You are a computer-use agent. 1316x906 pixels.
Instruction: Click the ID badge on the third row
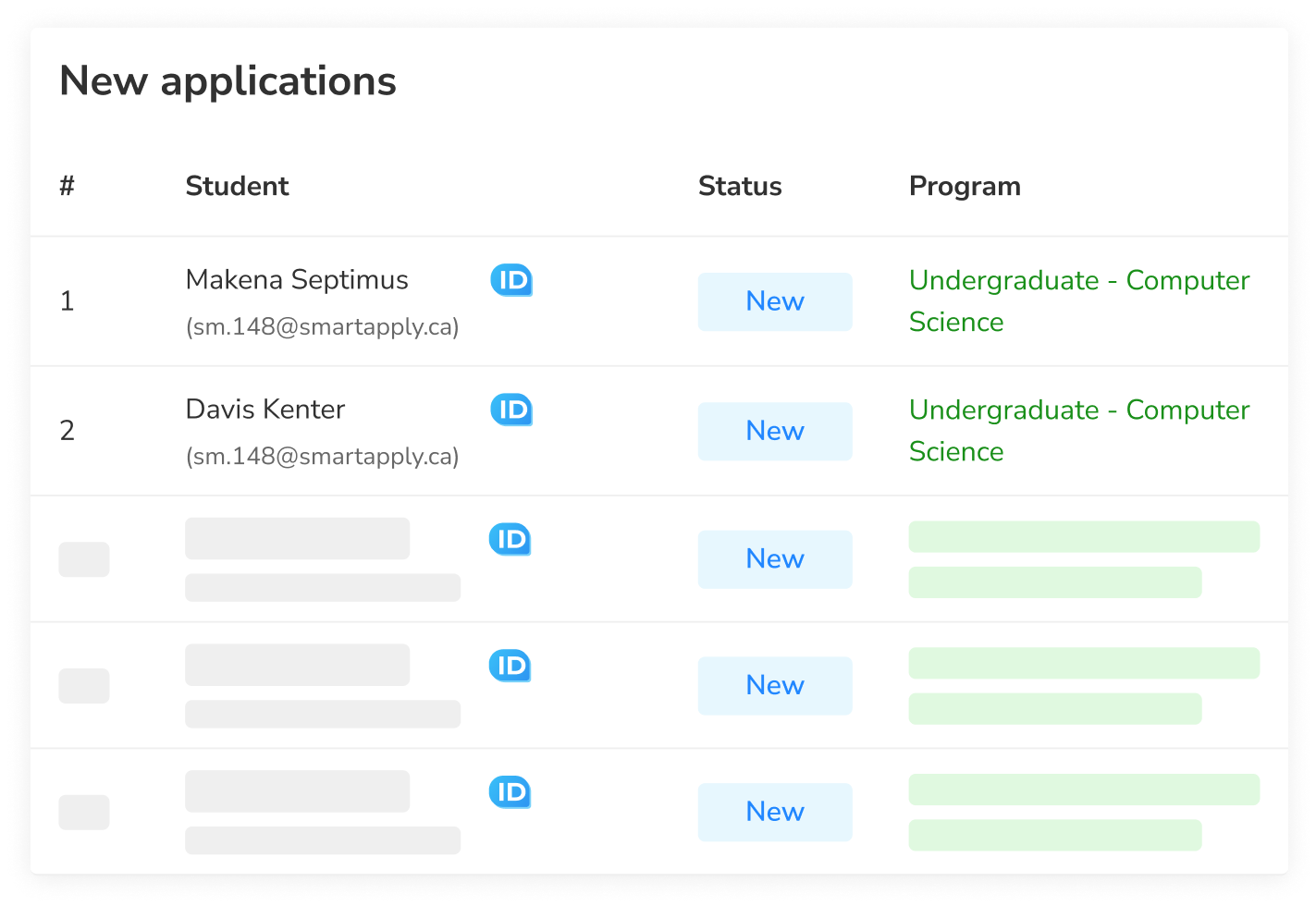click(510, 538)
